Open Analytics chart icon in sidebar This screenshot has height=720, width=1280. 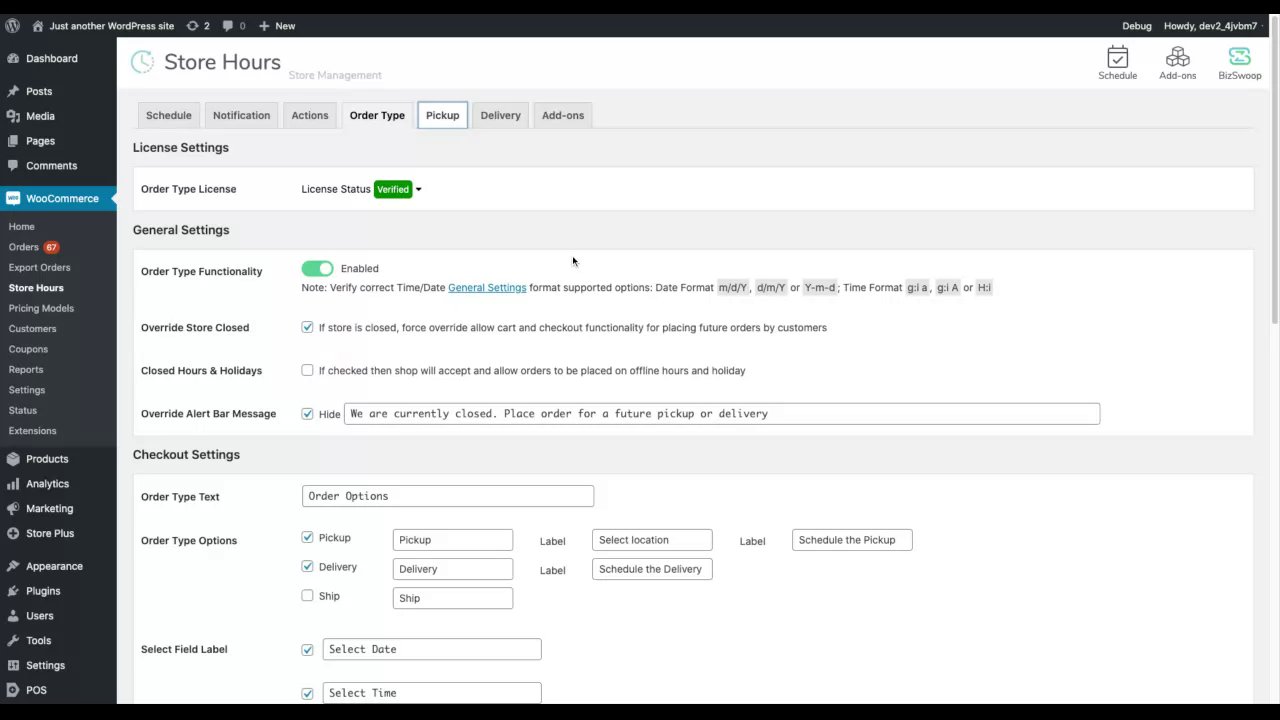[x=13, y=484]
